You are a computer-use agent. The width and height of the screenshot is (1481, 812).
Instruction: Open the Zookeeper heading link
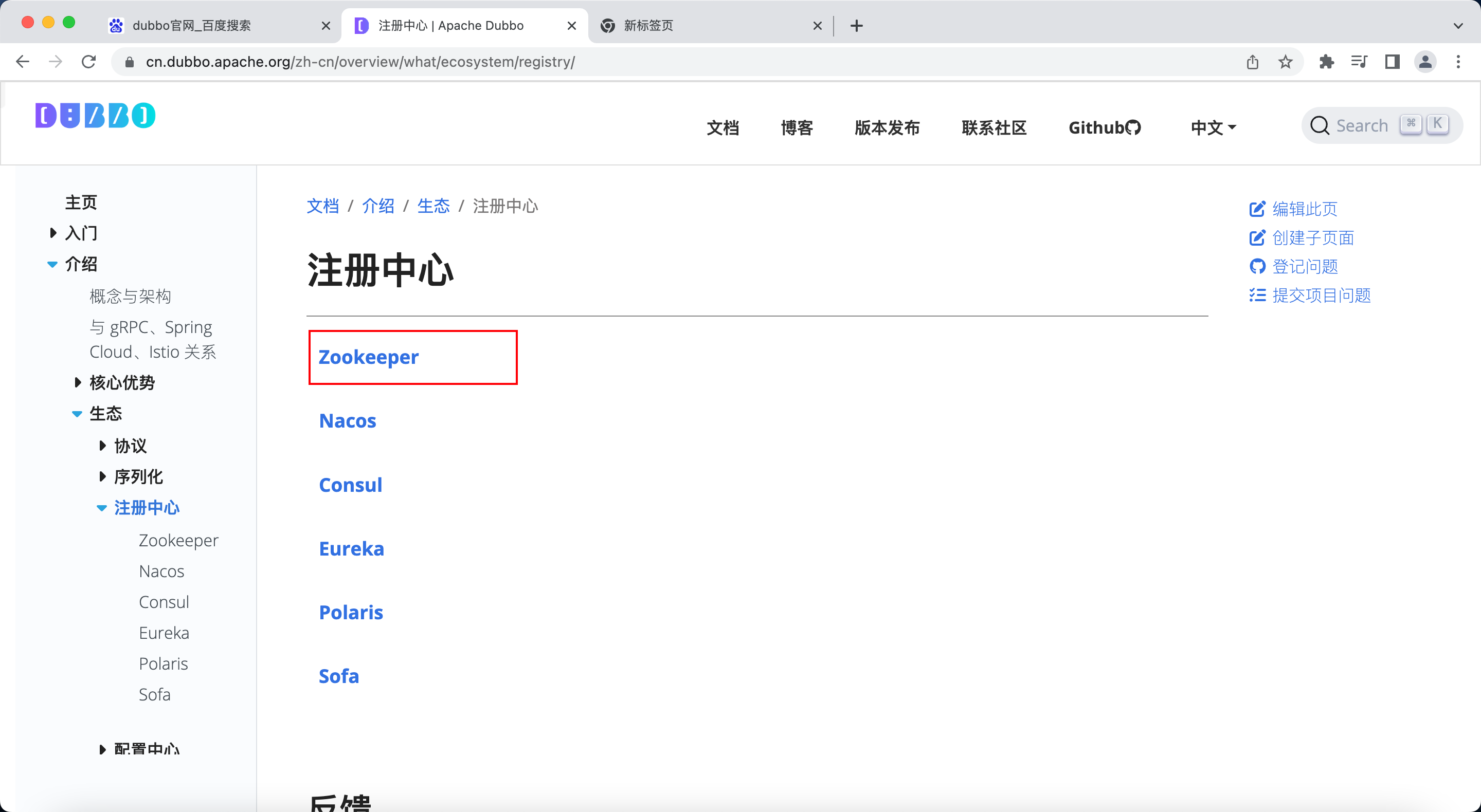pos(369,357)
